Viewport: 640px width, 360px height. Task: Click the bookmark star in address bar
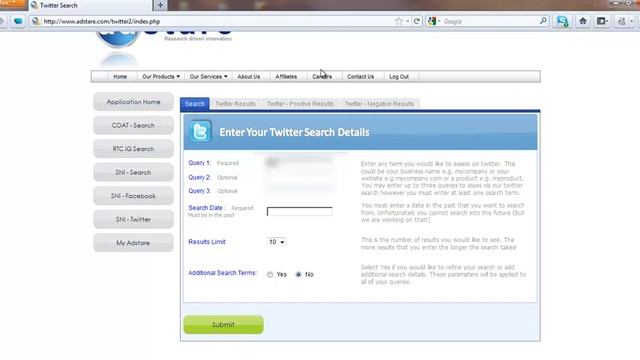(399, 21)
